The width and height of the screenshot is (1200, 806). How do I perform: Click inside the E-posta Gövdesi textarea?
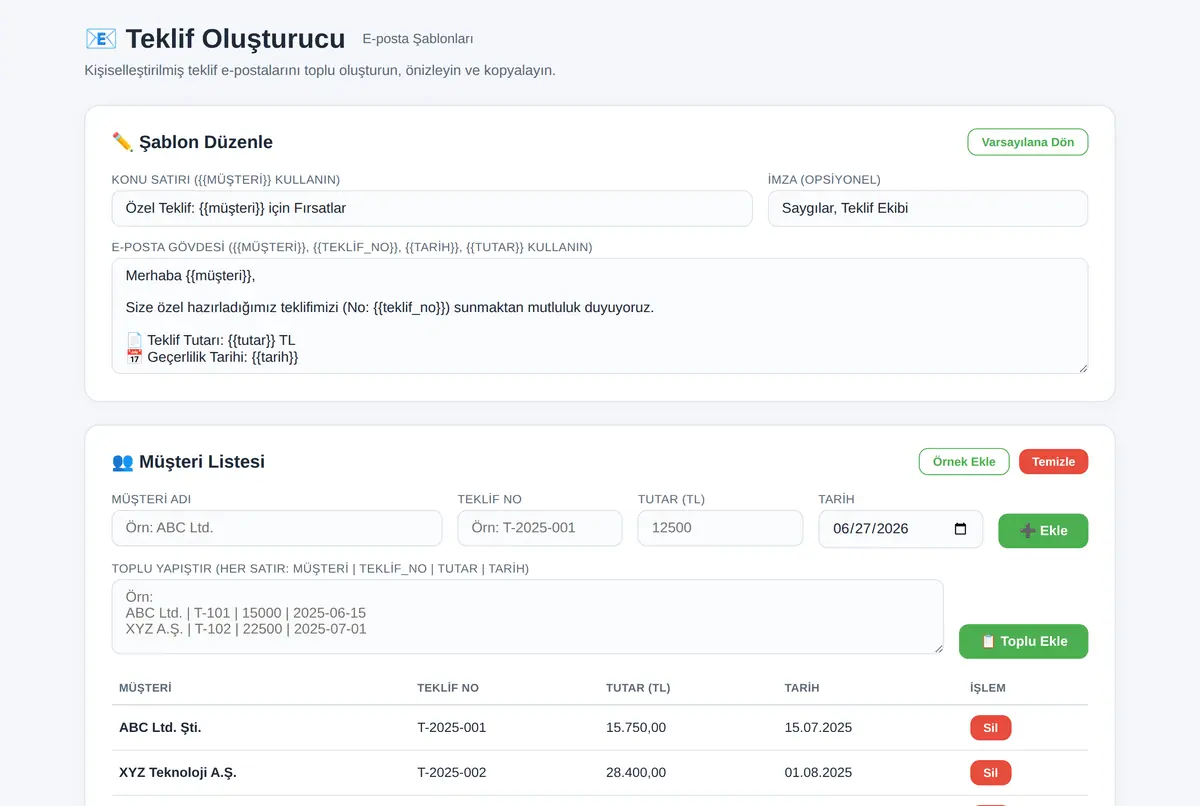click(x=600, y=316)
